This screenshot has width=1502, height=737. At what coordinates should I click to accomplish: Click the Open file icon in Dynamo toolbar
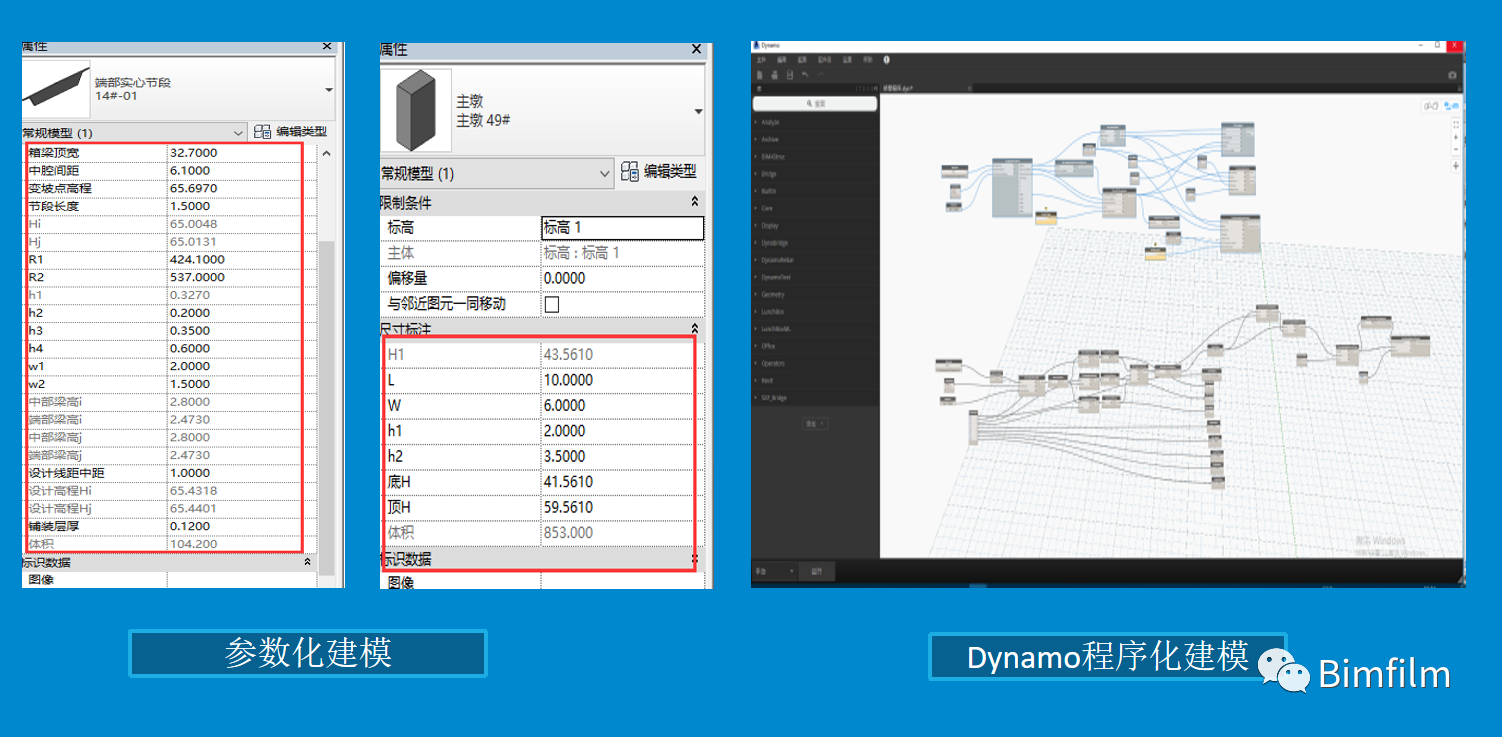point(775,75)
